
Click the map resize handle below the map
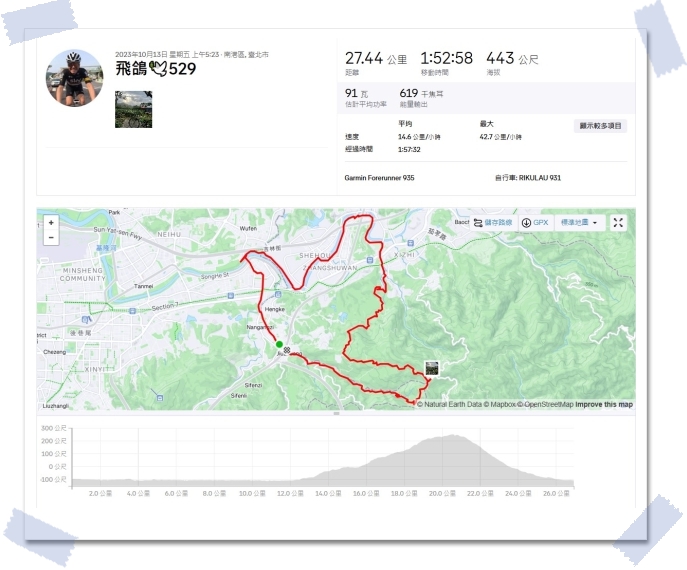[x=336, y=413]
